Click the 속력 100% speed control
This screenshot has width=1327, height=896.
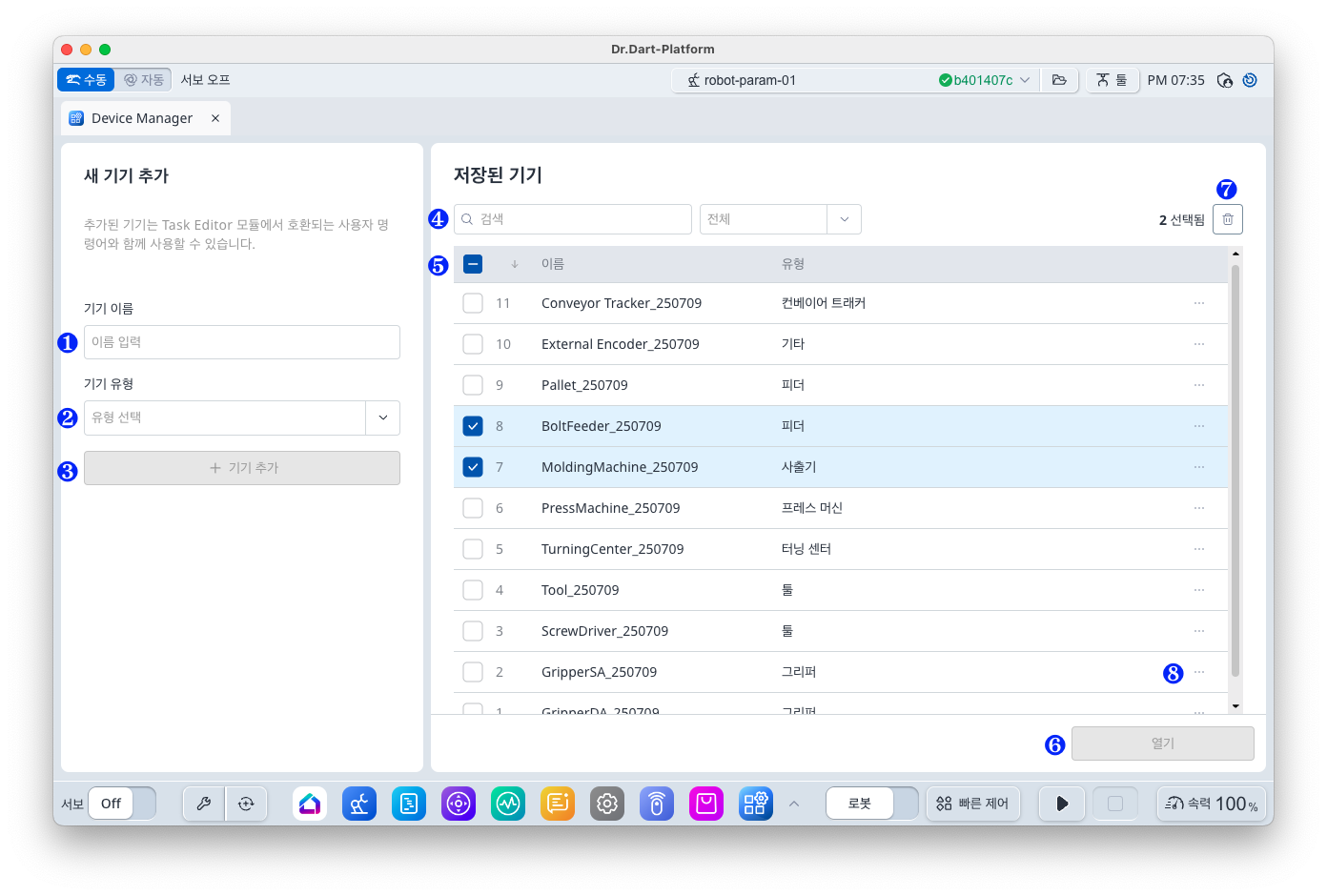1211,804
